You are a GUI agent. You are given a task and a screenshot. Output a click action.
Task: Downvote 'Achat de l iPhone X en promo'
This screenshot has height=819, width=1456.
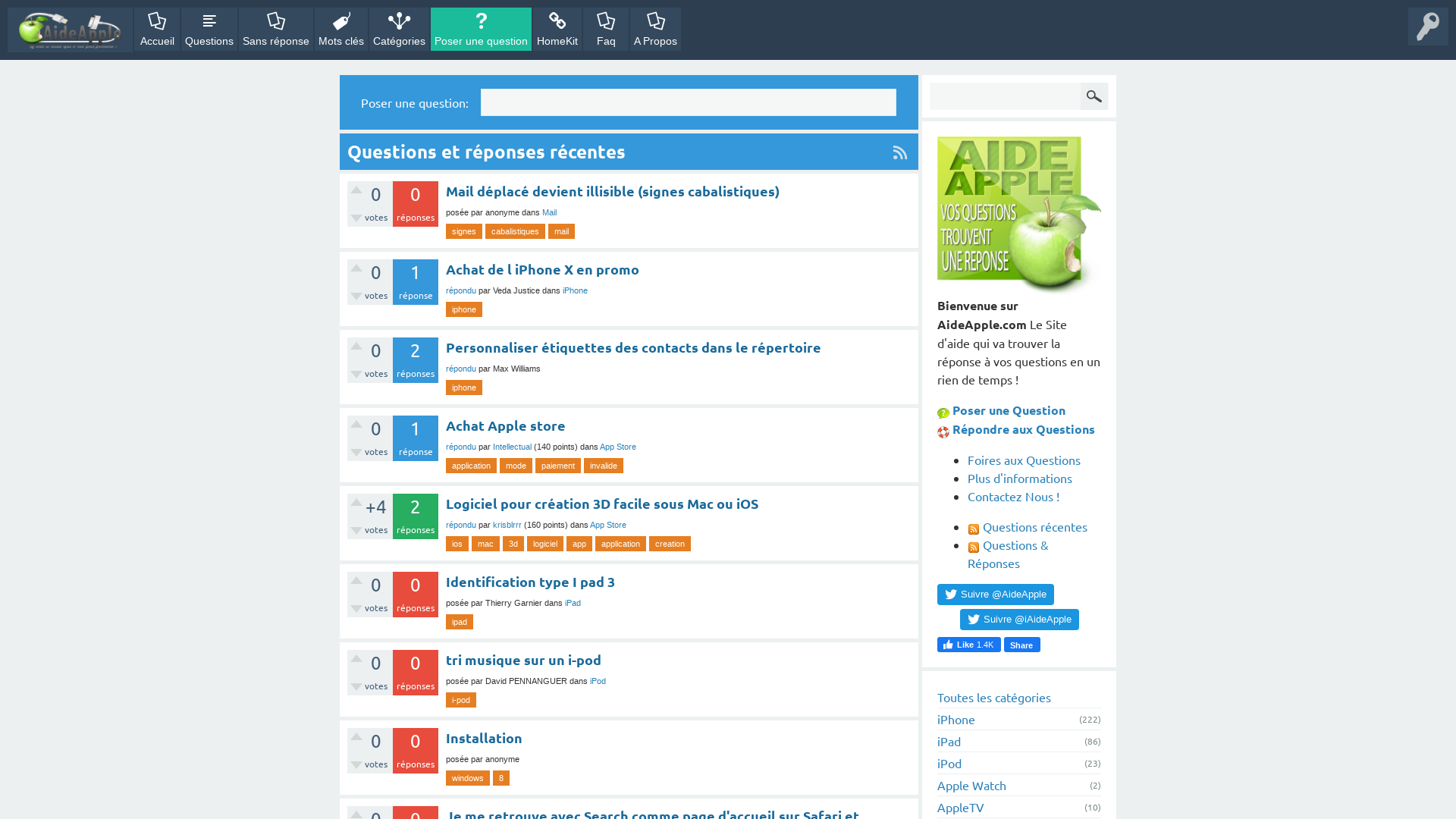[356, 297]
